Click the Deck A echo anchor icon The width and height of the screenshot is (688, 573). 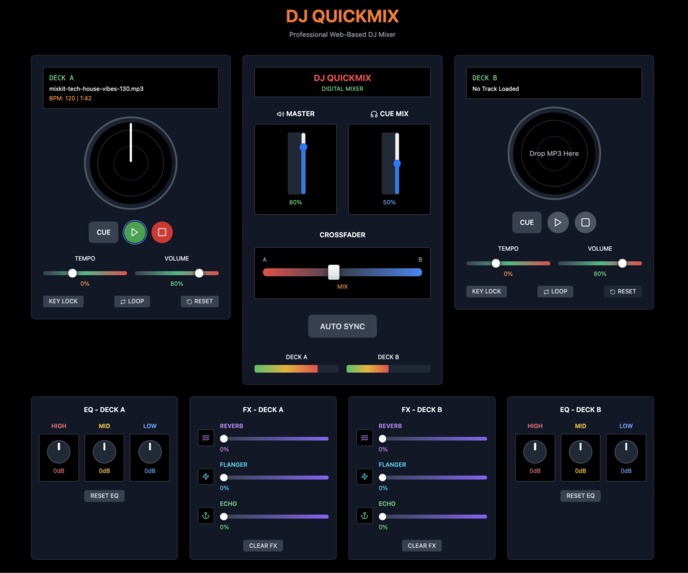[206, 516]
